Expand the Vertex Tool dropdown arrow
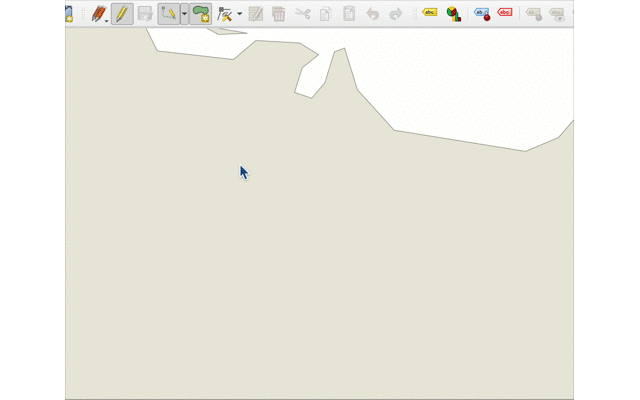The image size is (640, 400). tap(240, 14)
